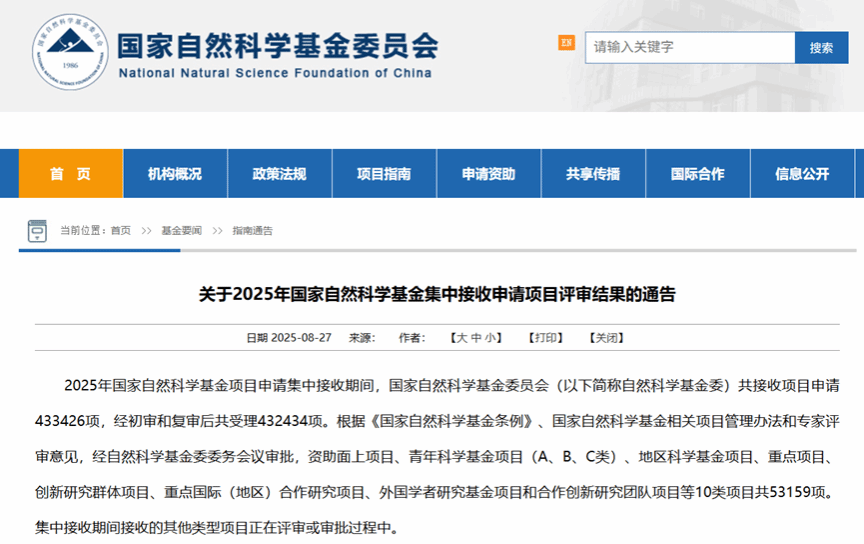Switch to English via the orange EN icon

[x=566, y=43]
